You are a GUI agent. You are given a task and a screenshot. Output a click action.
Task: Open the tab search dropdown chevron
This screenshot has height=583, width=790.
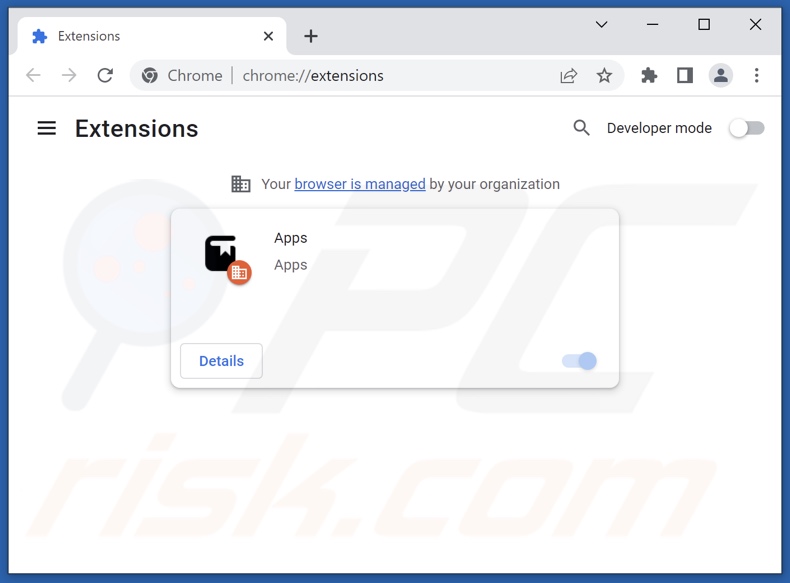tap(602, 24)
